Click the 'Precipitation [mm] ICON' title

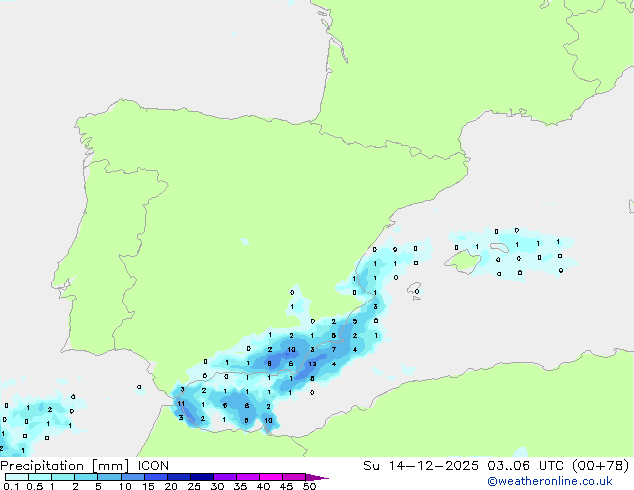[85, 466]
